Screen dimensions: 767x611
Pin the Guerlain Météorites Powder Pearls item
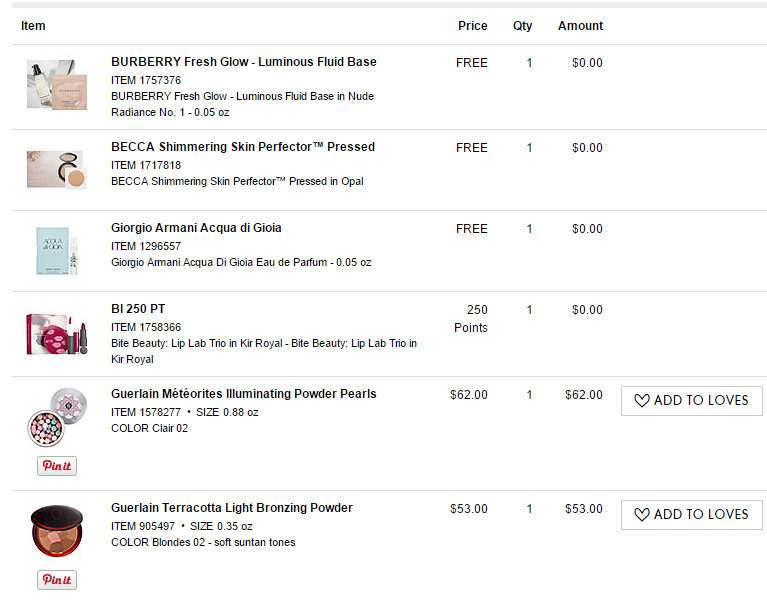[x=57, y=466]
